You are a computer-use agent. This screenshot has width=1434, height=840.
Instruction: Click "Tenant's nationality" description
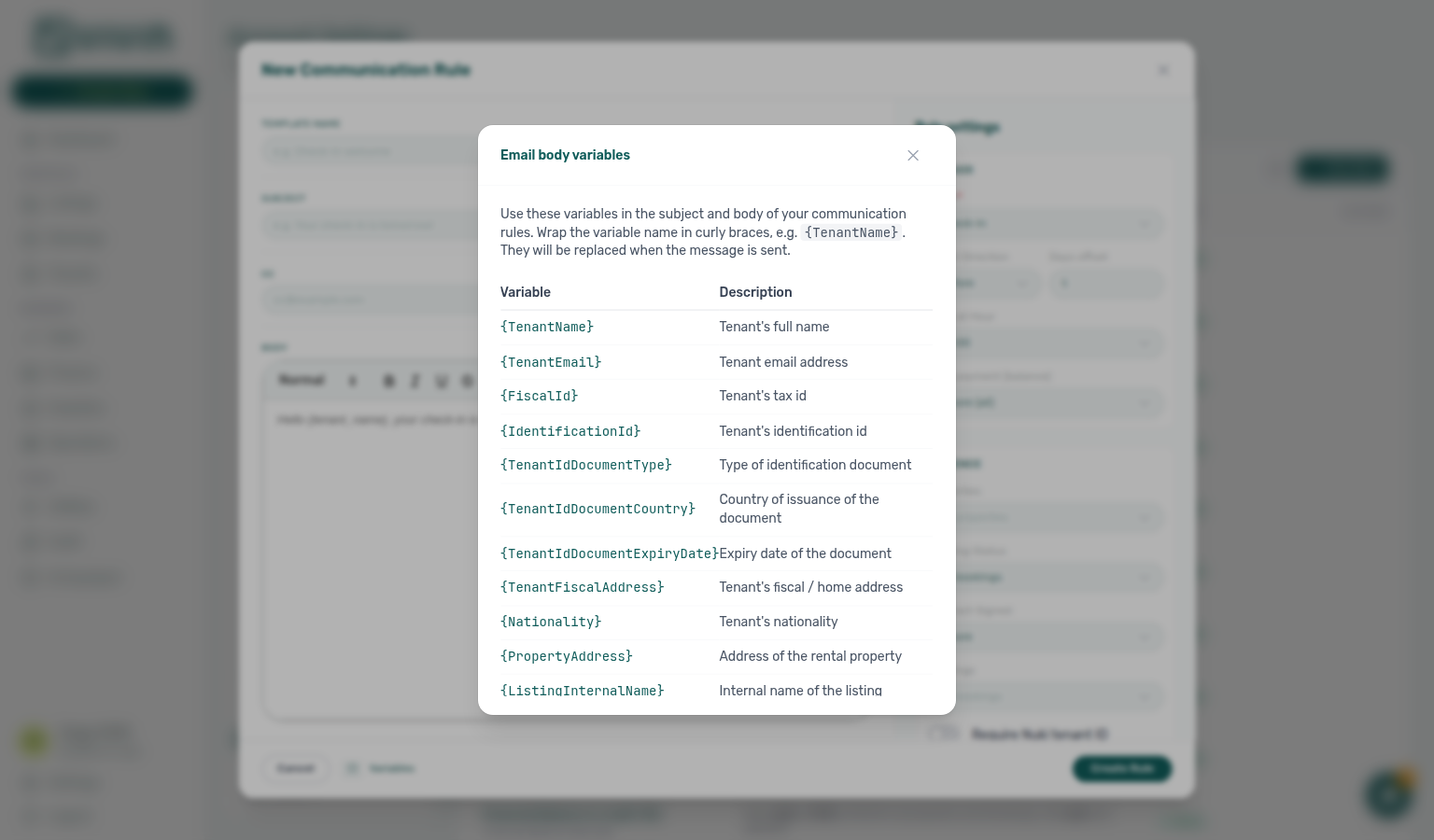tap(779, 622)
